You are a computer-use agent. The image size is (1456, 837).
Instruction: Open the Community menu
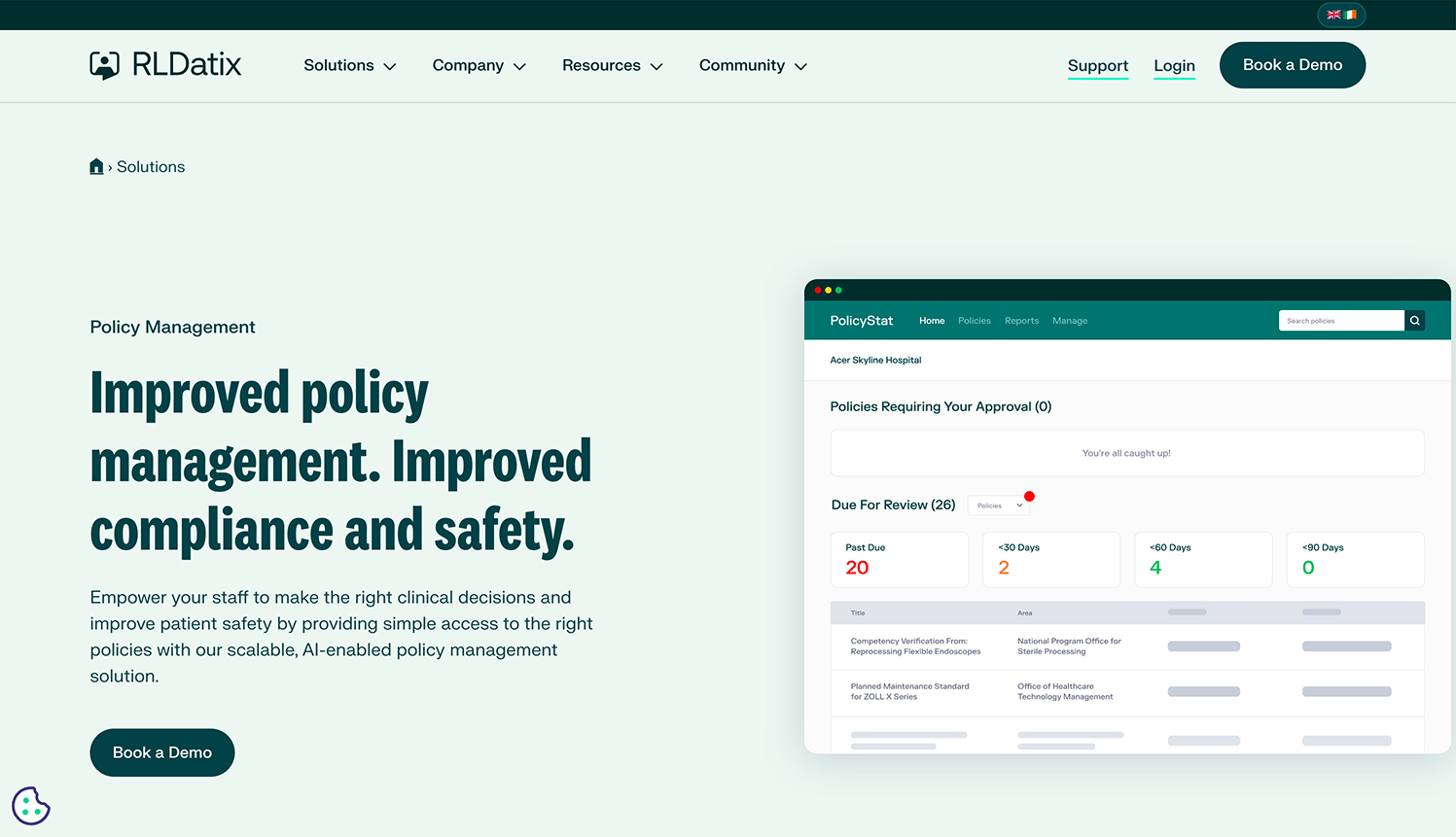point(753,66)
